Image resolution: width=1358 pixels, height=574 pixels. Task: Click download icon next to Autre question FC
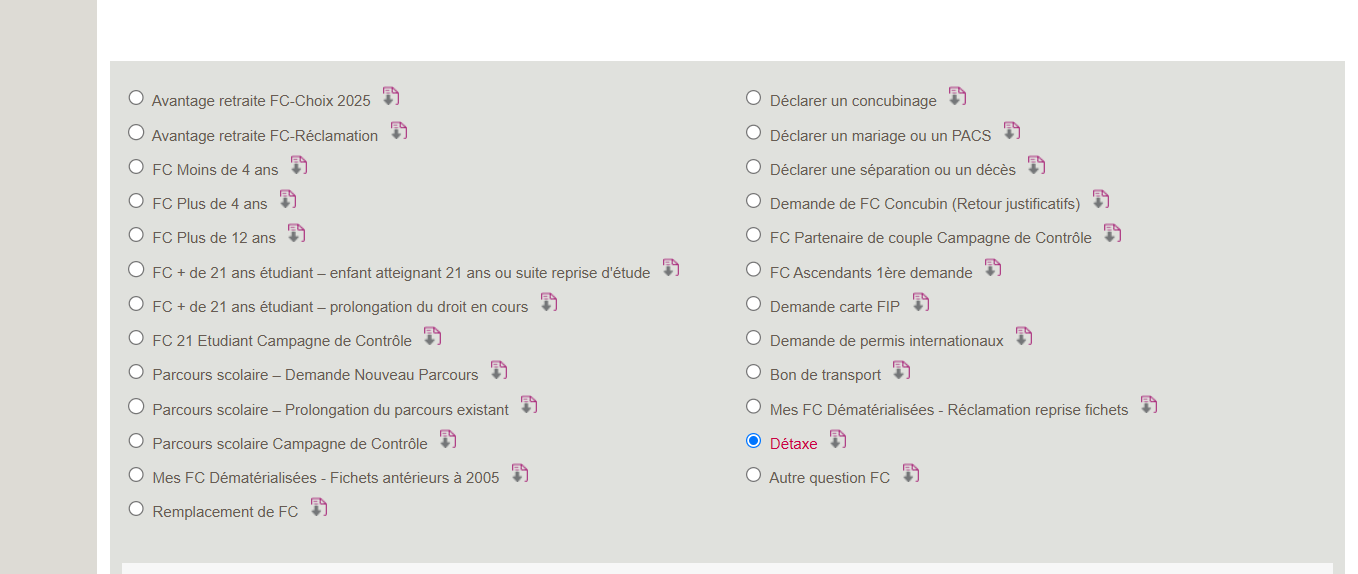pos(910,474)
